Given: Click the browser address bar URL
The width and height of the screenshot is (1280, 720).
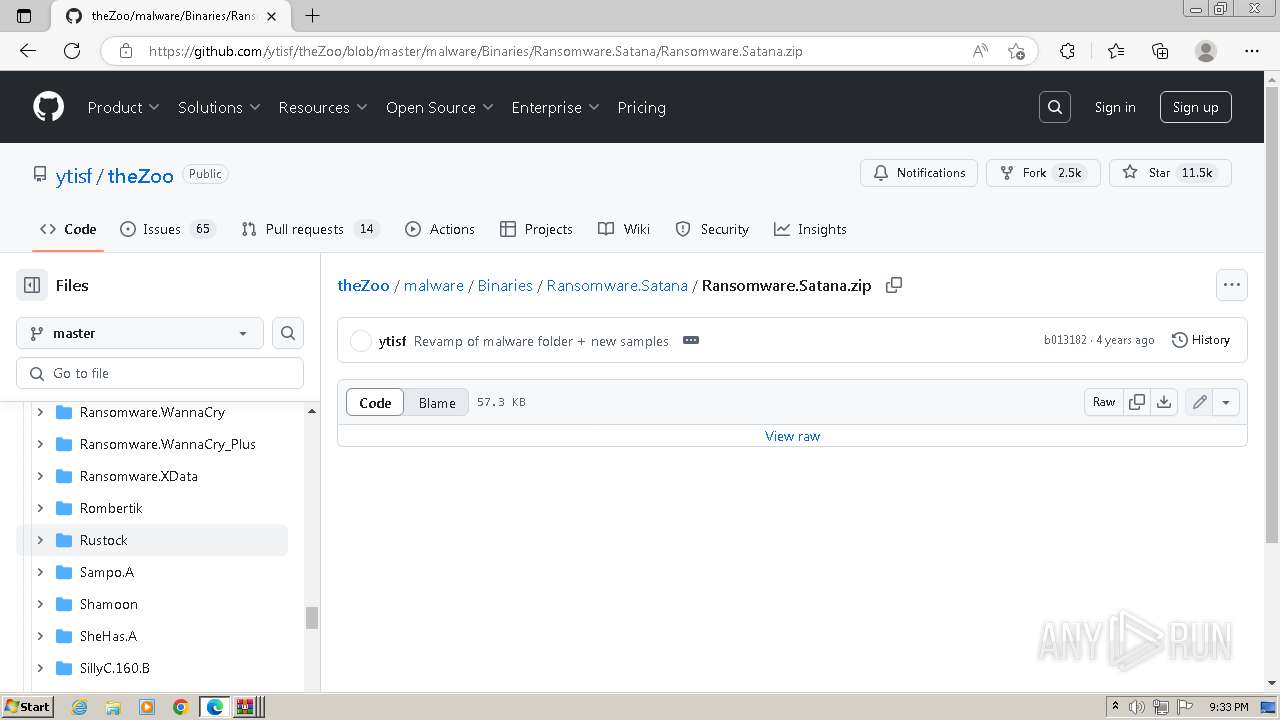Looking at the screenshot, I should tap(476, 51).
